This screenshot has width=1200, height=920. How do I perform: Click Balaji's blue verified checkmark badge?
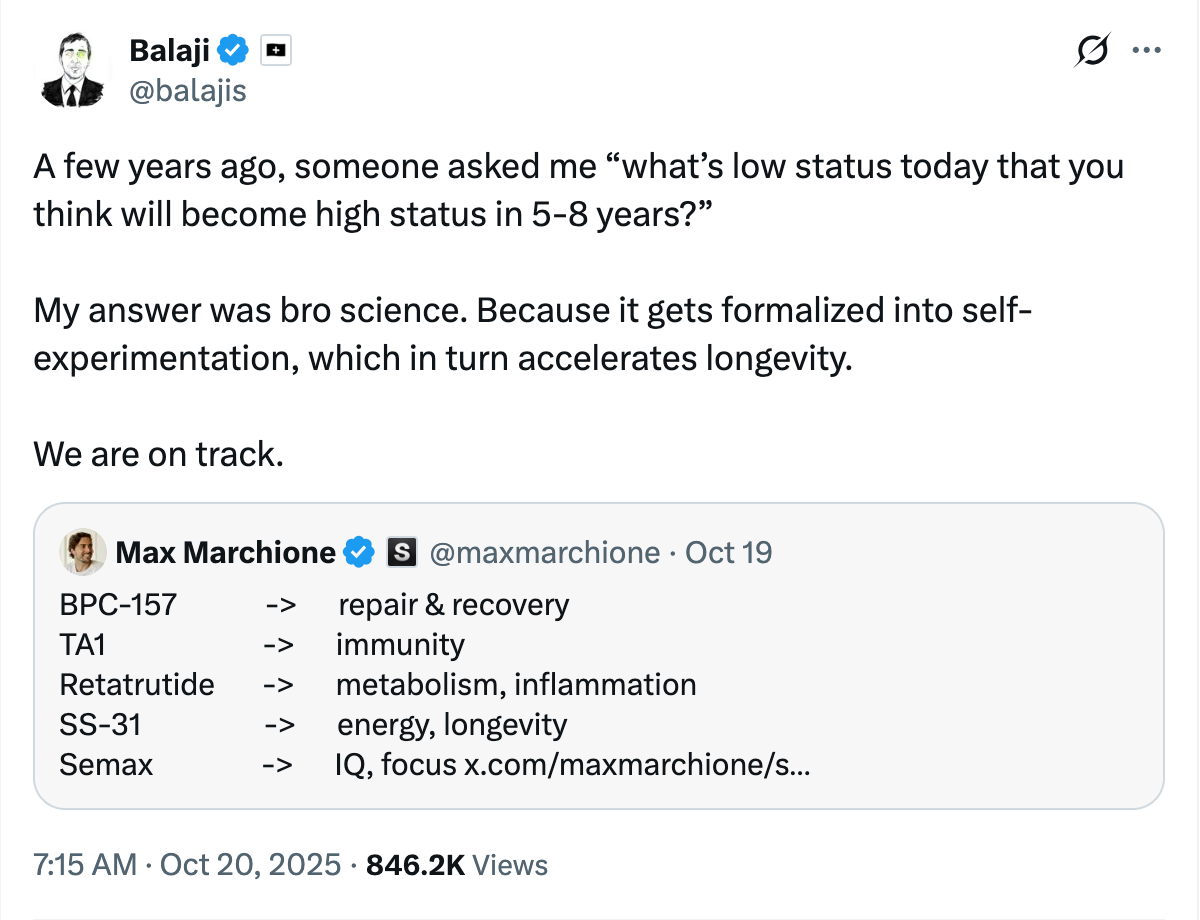[x=234, y=49]
